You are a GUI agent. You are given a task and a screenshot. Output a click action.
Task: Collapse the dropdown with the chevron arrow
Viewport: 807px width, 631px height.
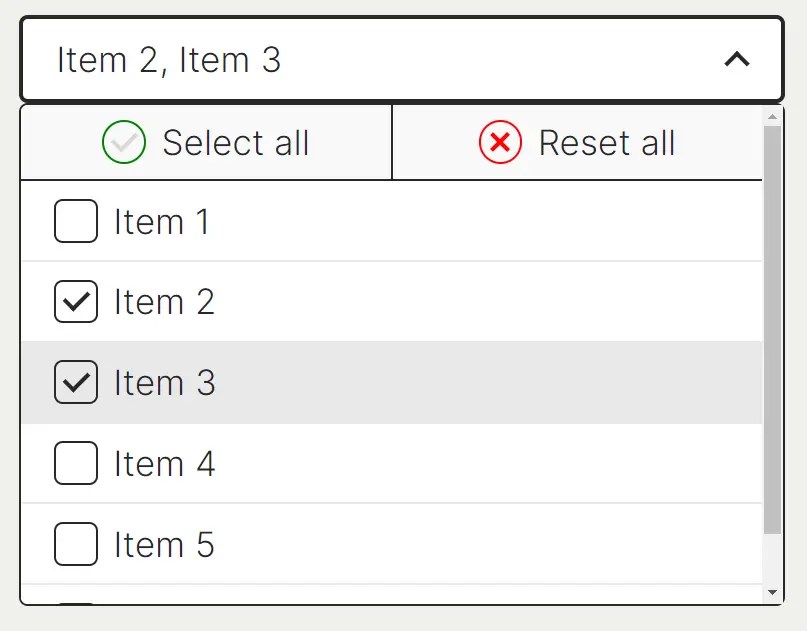tap(737, 59)
